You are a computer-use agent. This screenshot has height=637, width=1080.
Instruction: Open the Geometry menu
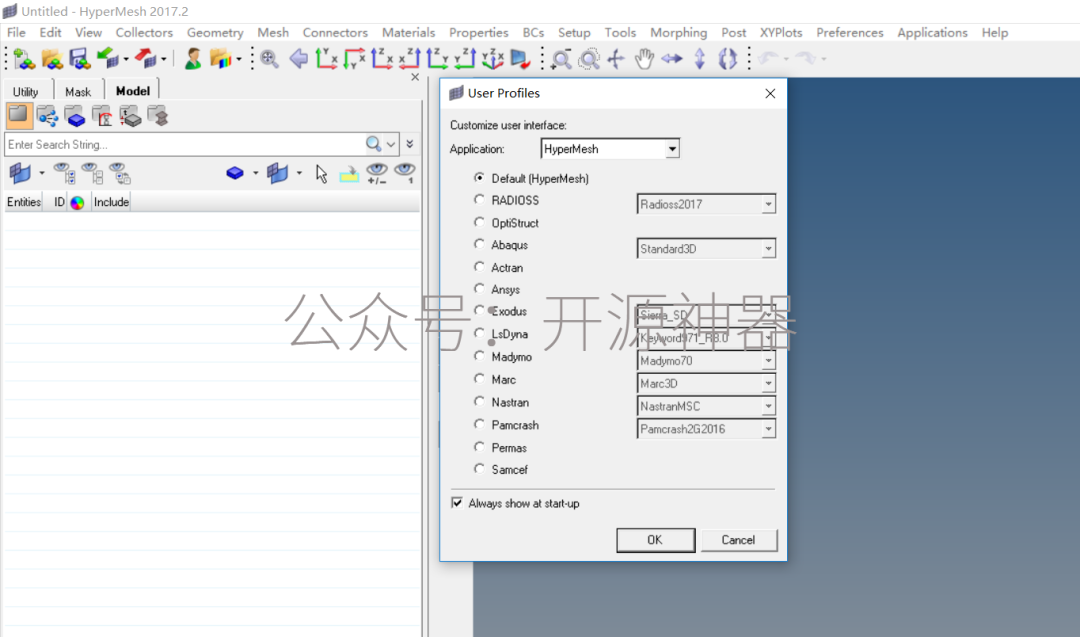[x=215, y=32]
